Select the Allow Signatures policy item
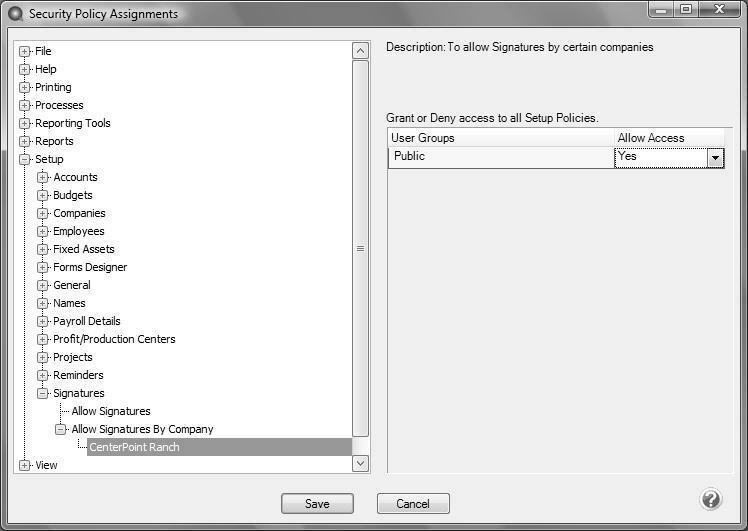The height and width of the screenshot is (531, 748). [111, 411]
